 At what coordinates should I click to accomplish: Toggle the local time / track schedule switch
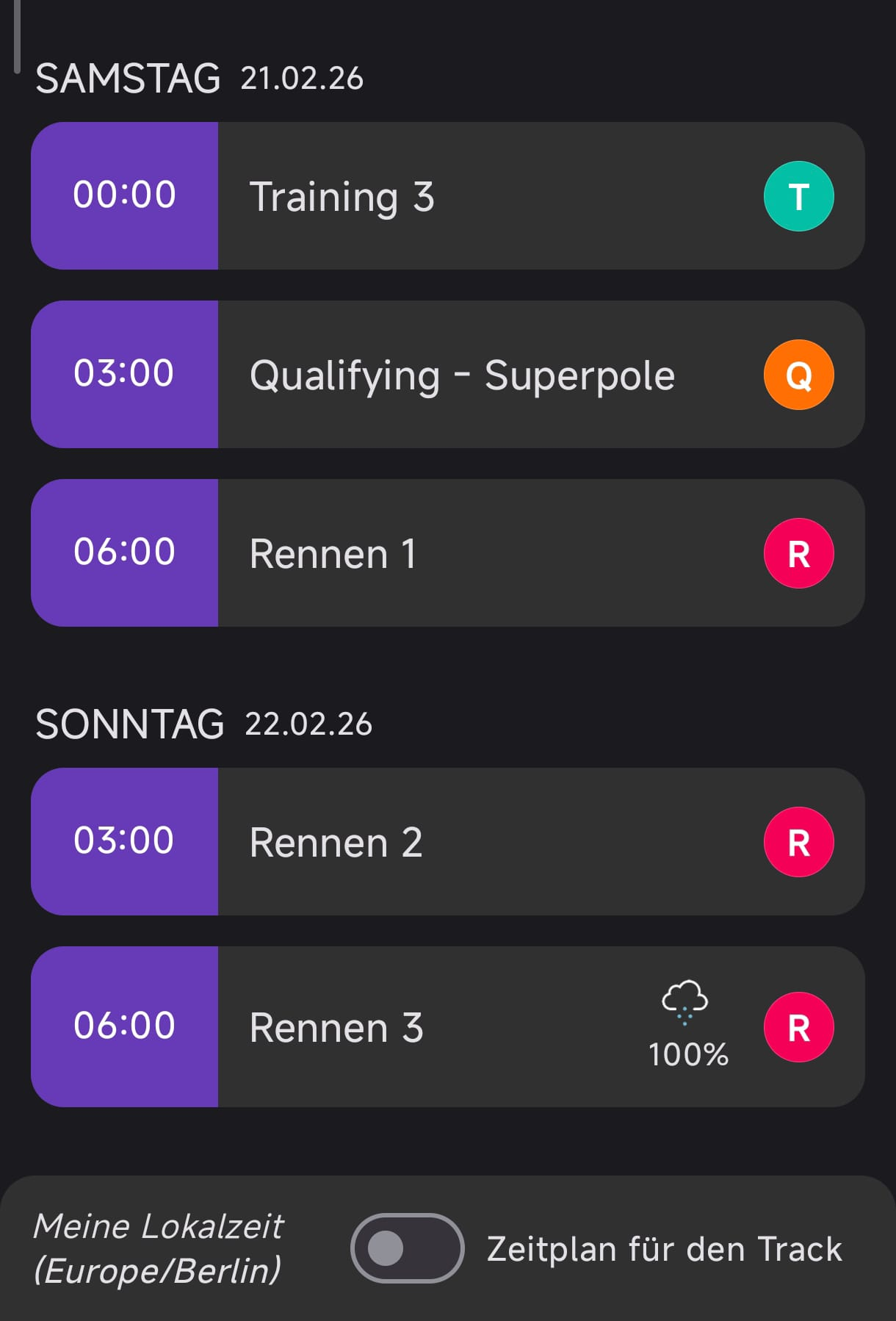407,1248
